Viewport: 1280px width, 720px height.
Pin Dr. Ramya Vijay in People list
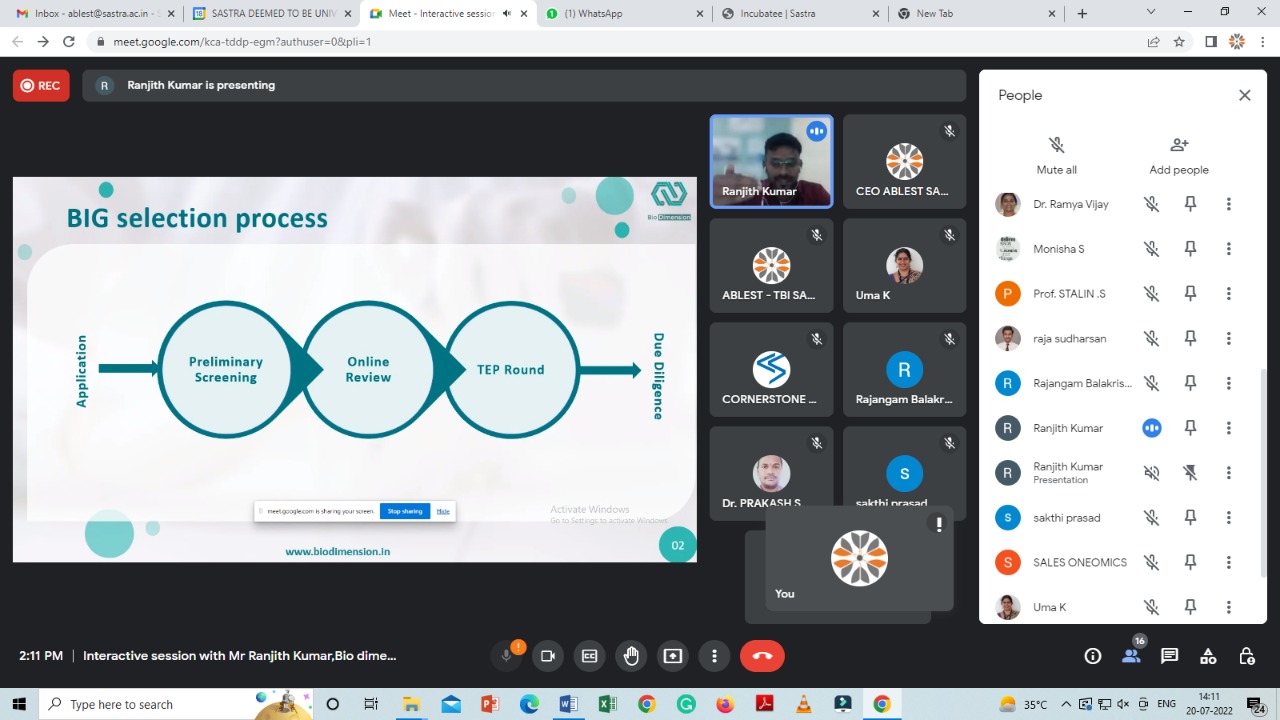point(1190,204)
